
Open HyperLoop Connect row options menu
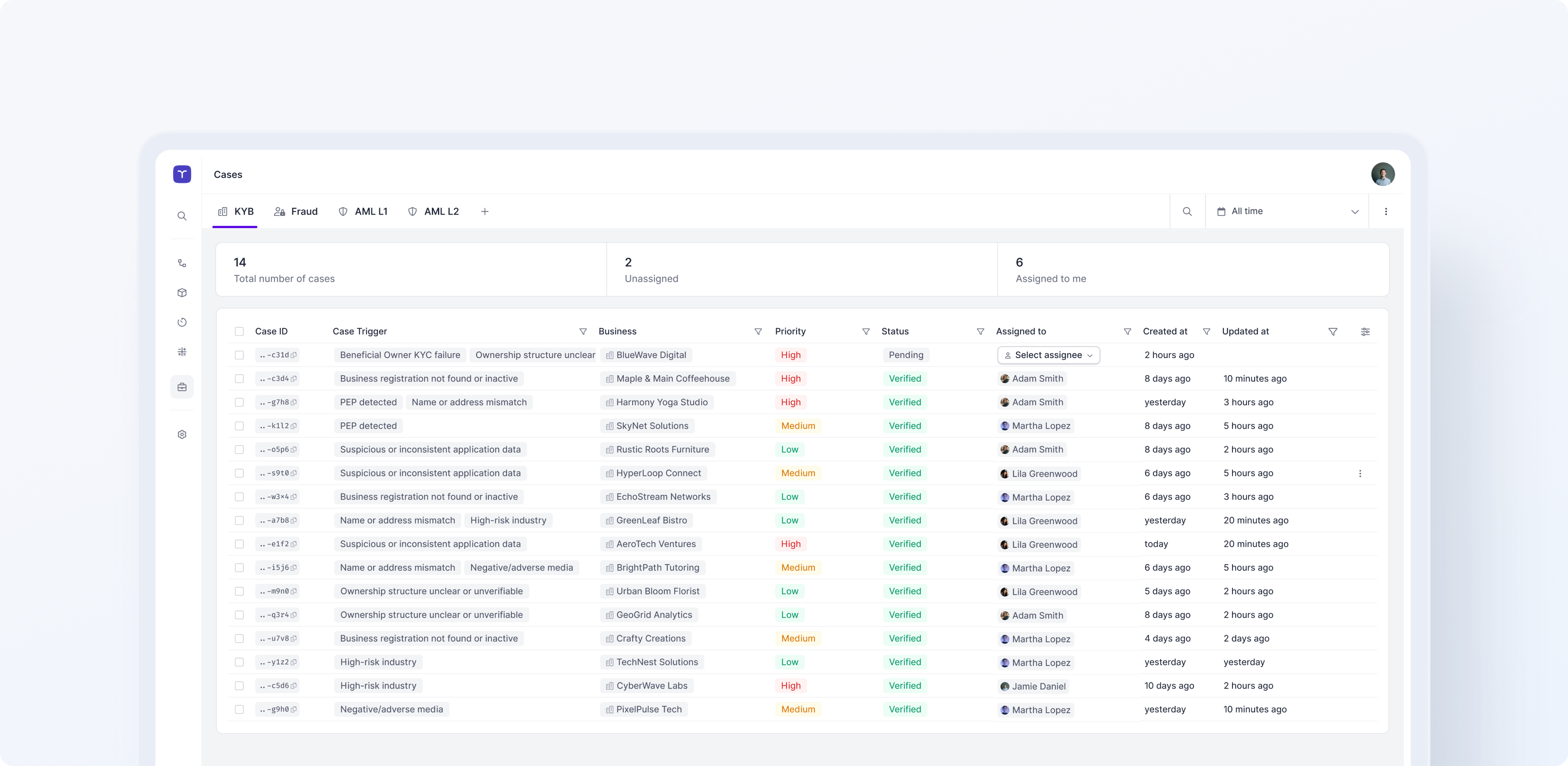tap(1360, 473)
